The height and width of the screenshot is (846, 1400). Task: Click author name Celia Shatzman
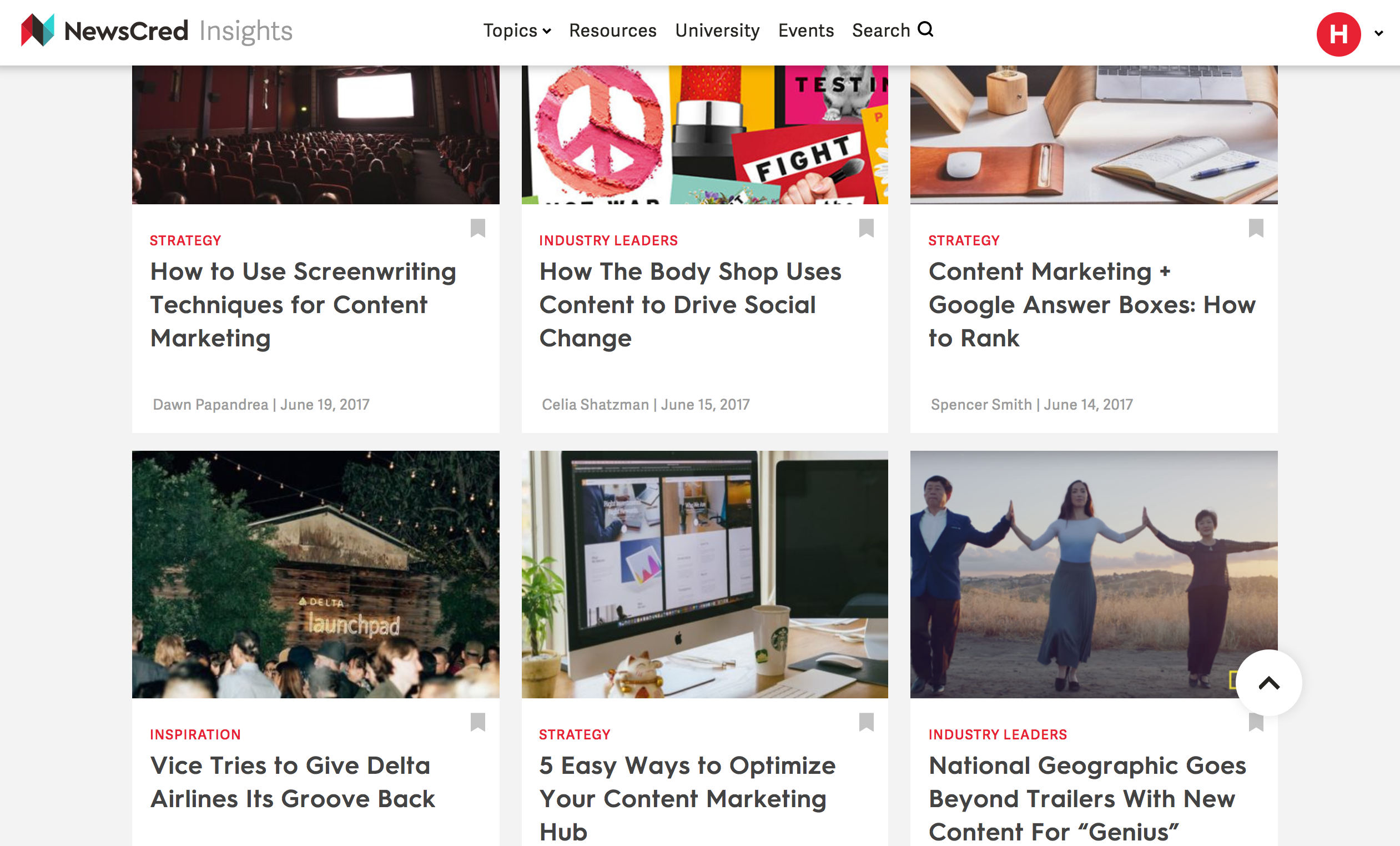pos(595,405)
